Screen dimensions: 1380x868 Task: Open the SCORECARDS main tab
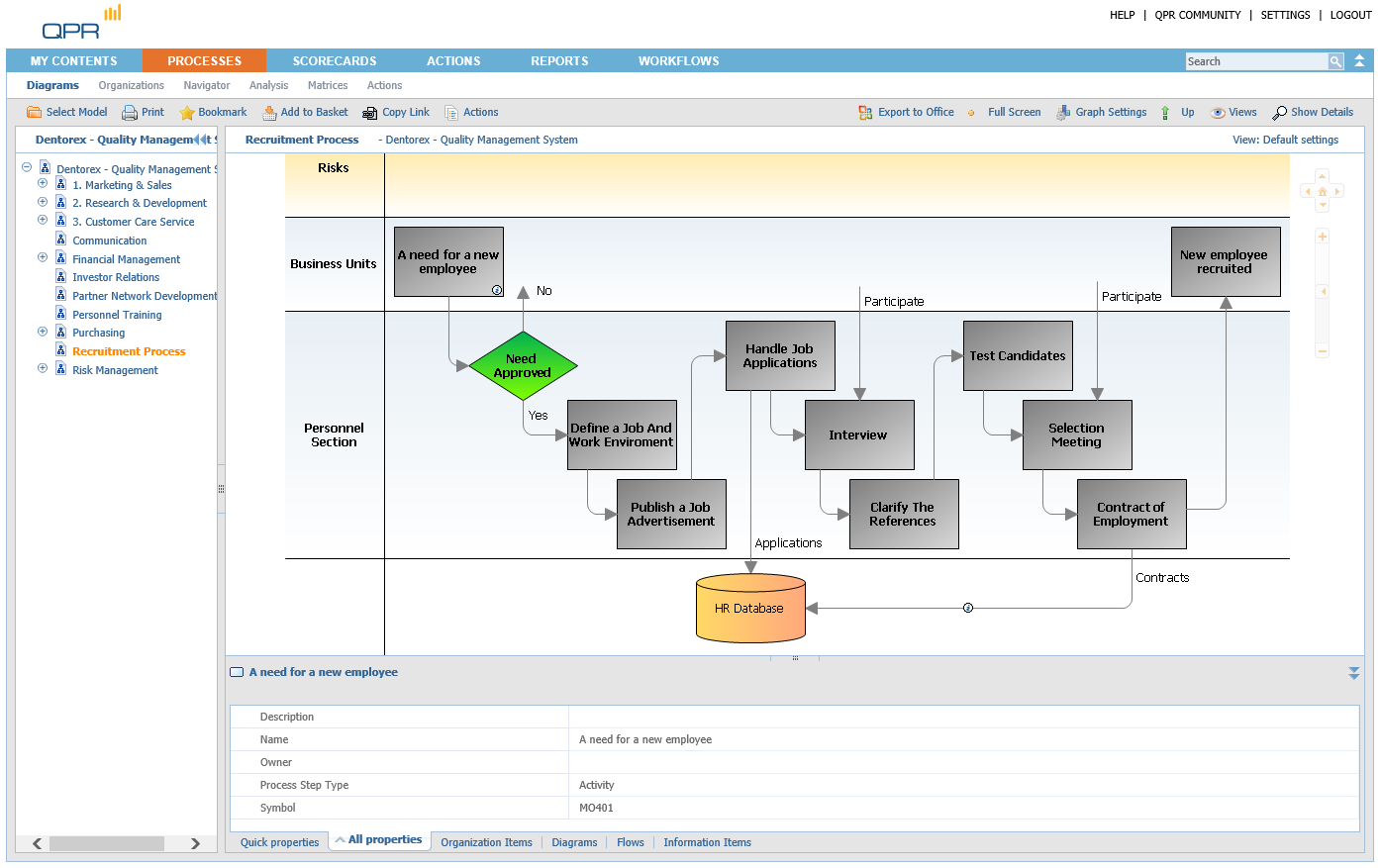(335, 61)
